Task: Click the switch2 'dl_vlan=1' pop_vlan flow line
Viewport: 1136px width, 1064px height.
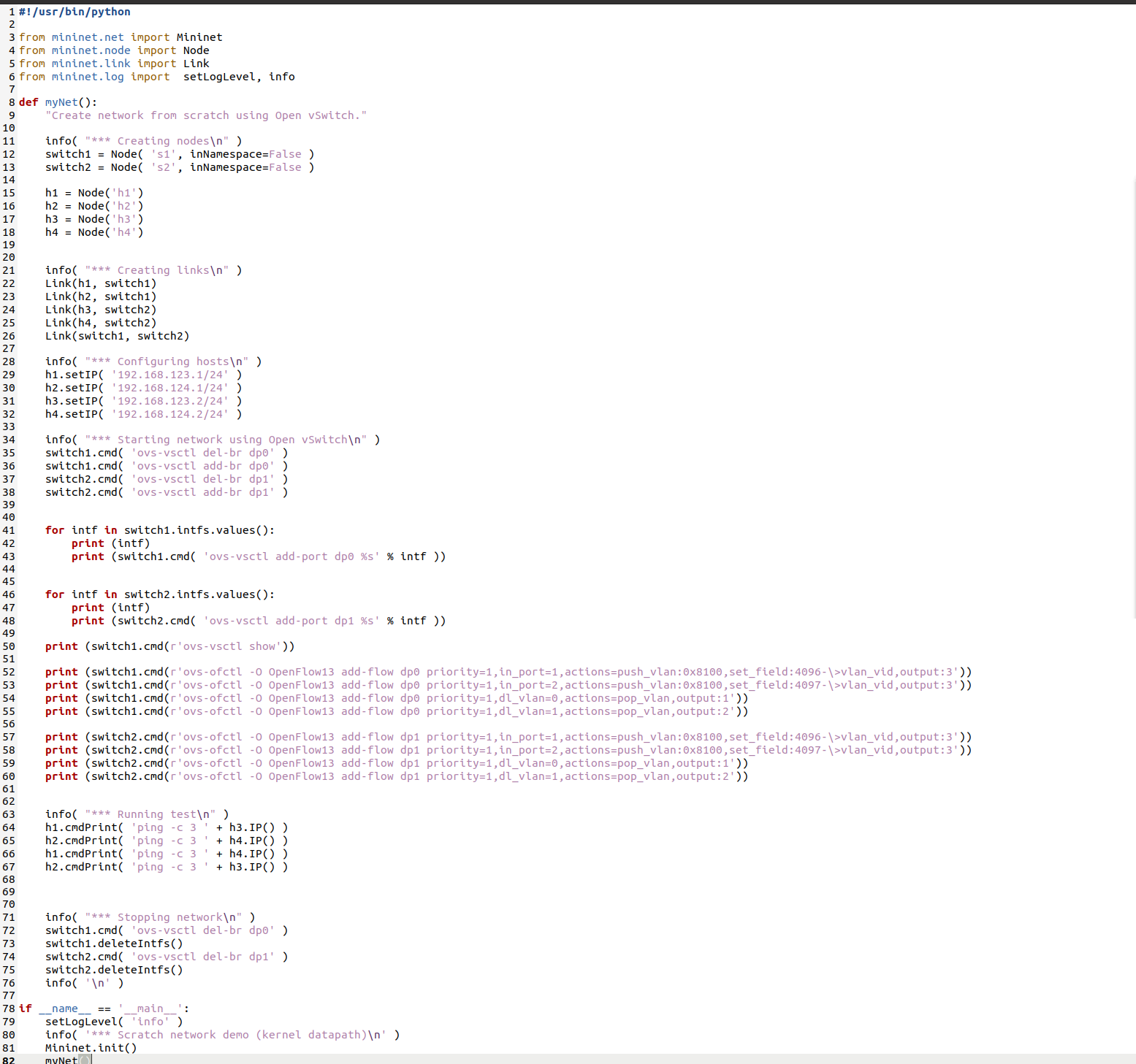Action: [x=397, y=776]
